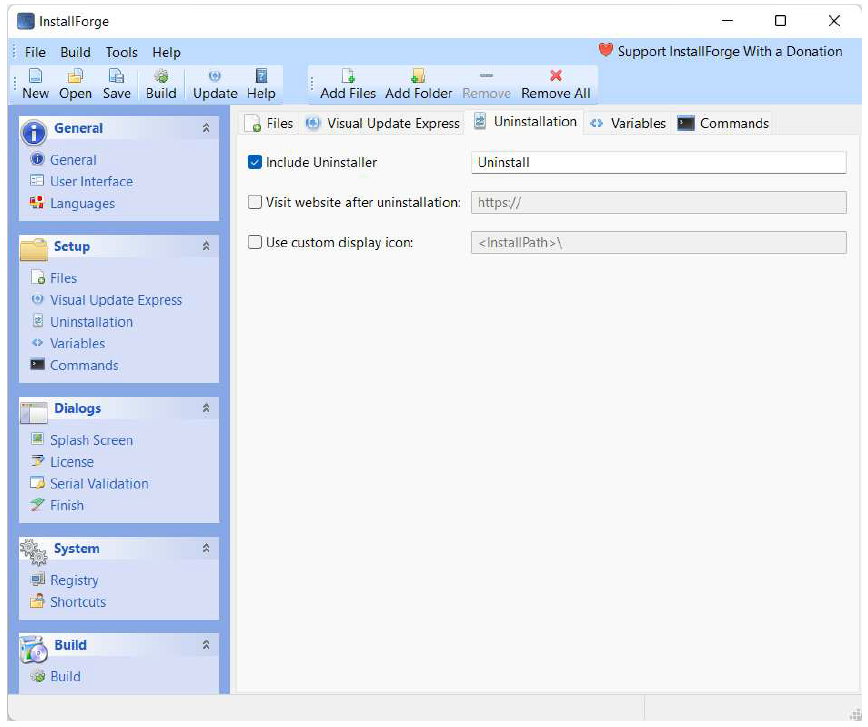Enable Visit website after uninstallation
This screenshot has height=727, width=868.
point(255,202)
